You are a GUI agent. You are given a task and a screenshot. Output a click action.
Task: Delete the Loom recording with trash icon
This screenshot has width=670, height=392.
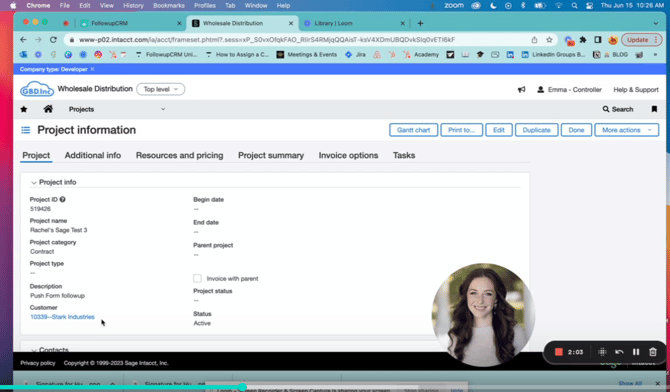pyautogui.click(x=652, y=352)
